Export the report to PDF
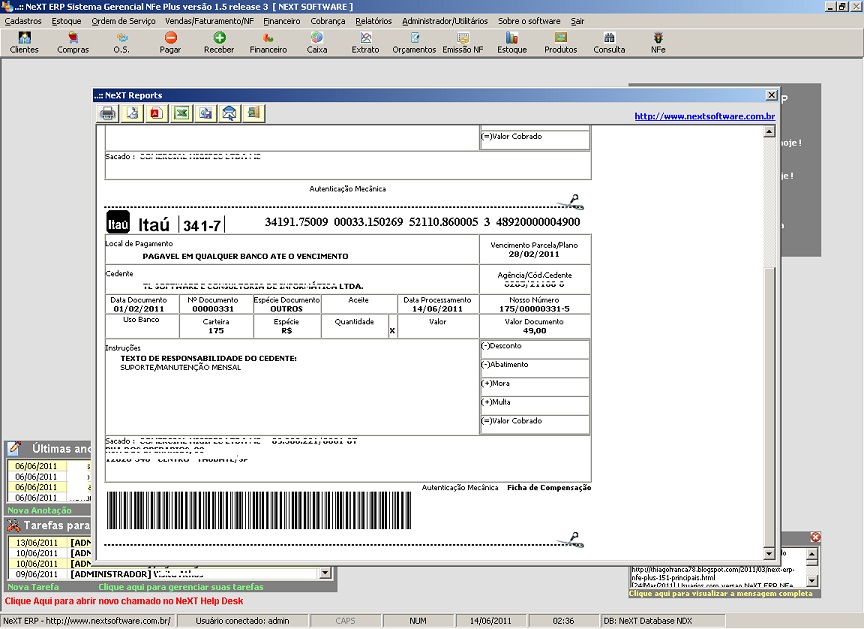This screenshot has width=864, height=629. [156, 113]
